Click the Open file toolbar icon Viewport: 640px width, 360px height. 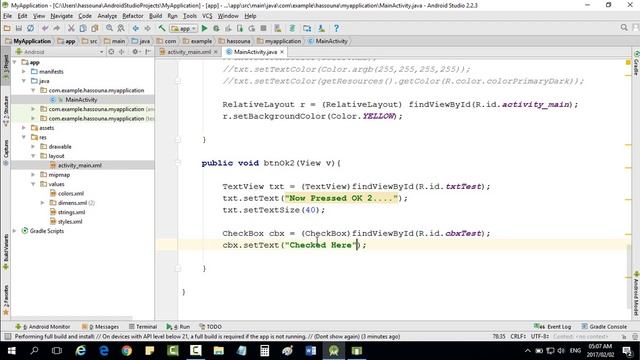pyautogui.click(x=7, y=28)
